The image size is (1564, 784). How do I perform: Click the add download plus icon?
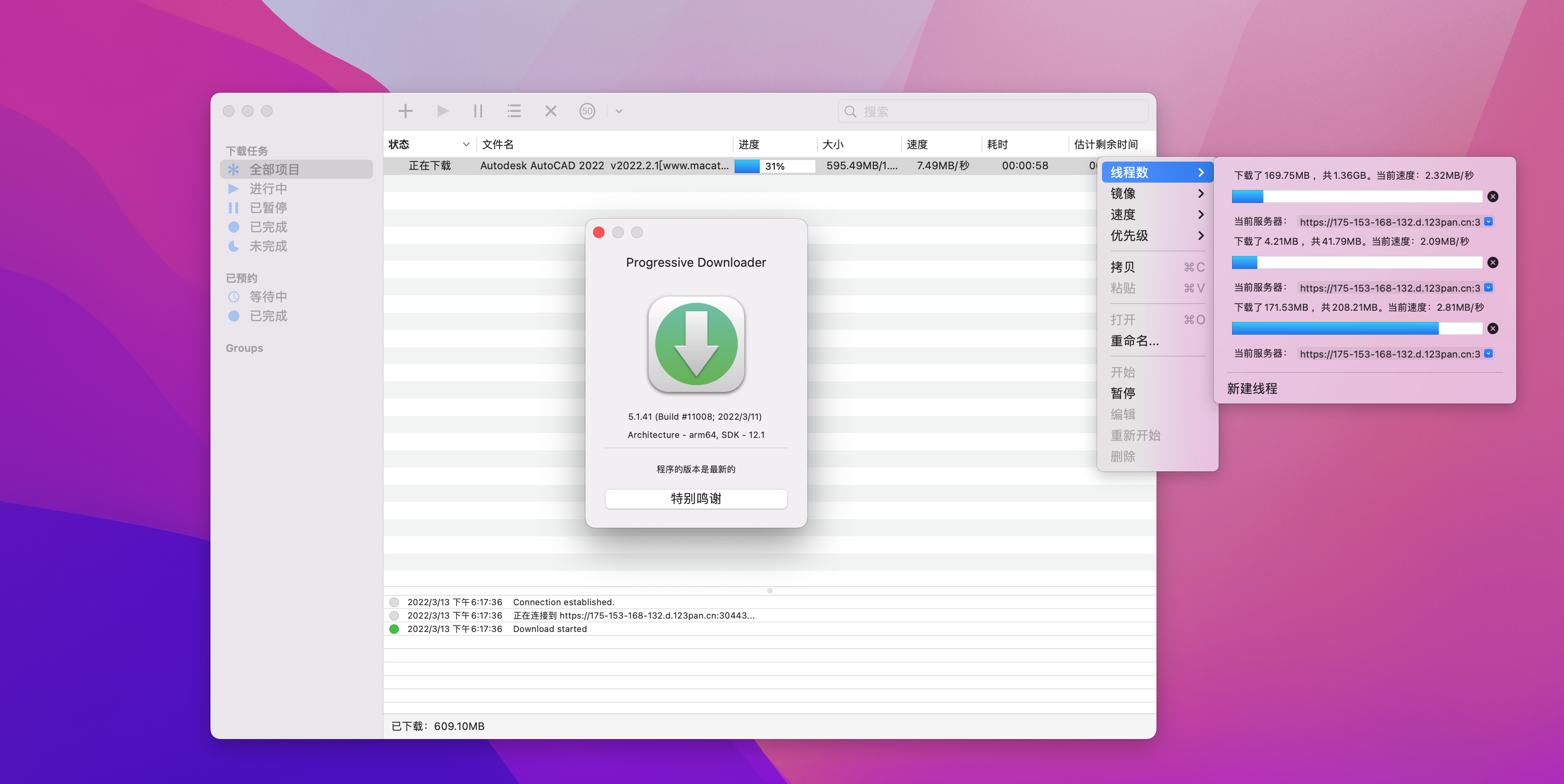coord(405,111)
